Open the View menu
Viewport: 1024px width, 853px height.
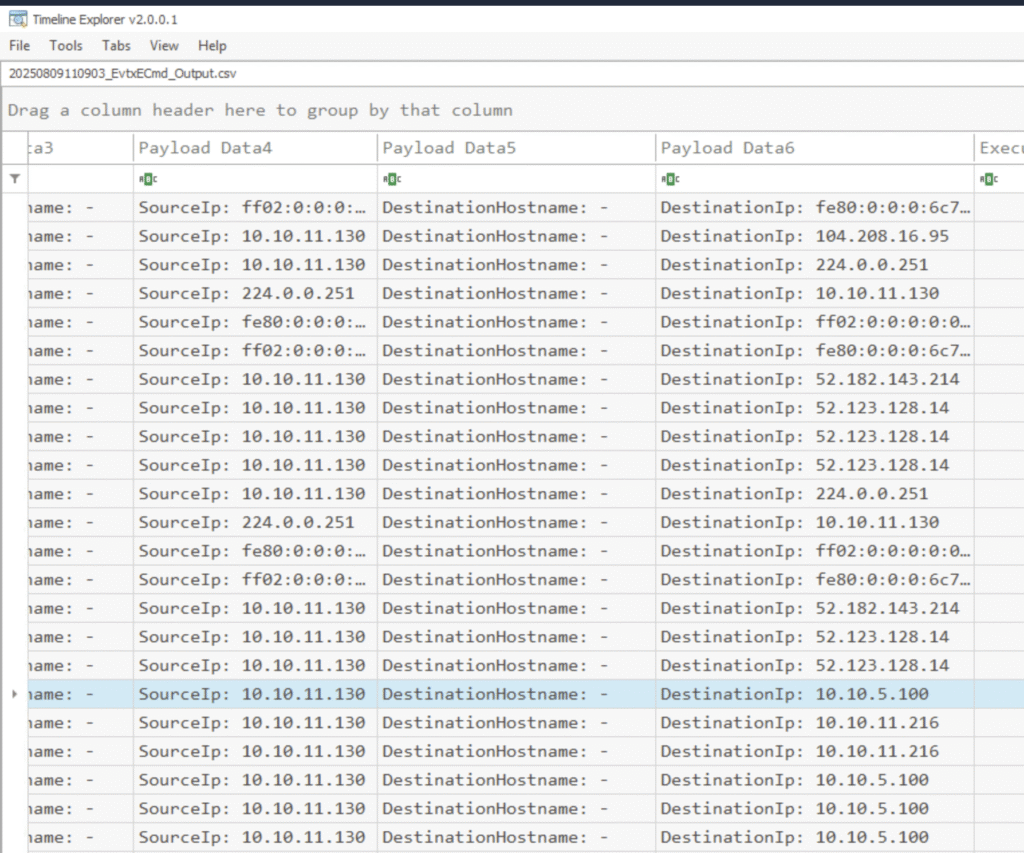pos(164,46)
